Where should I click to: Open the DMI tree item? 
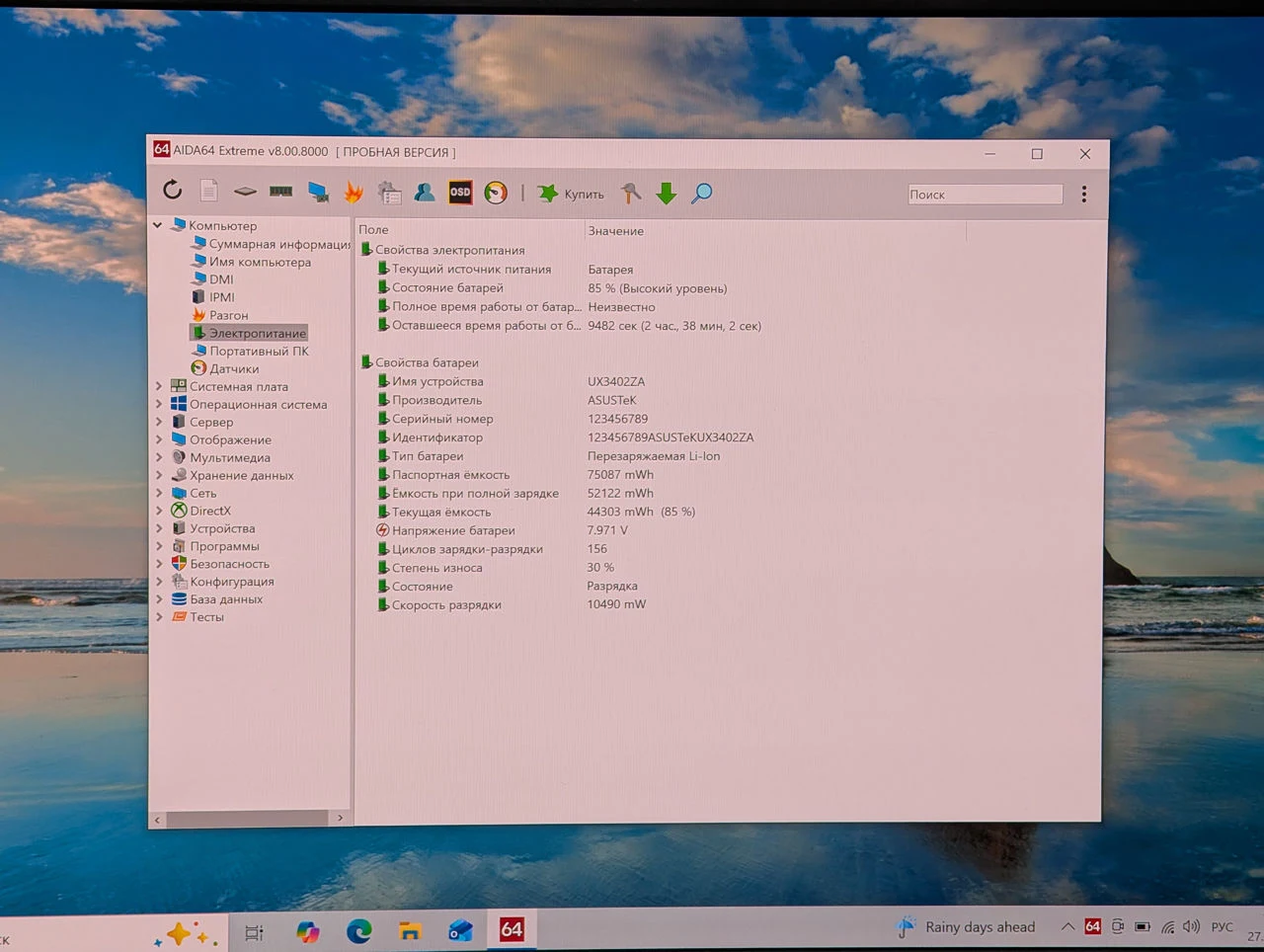[212, 279]
